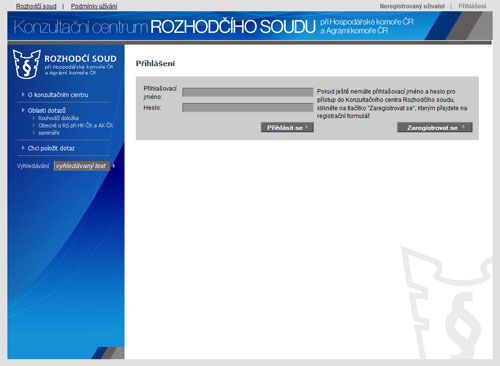Select the Rozhodčí doložka subcategory
Viewport: 500px width, 366px height.
pyautogui.click(x=58, y=118)
